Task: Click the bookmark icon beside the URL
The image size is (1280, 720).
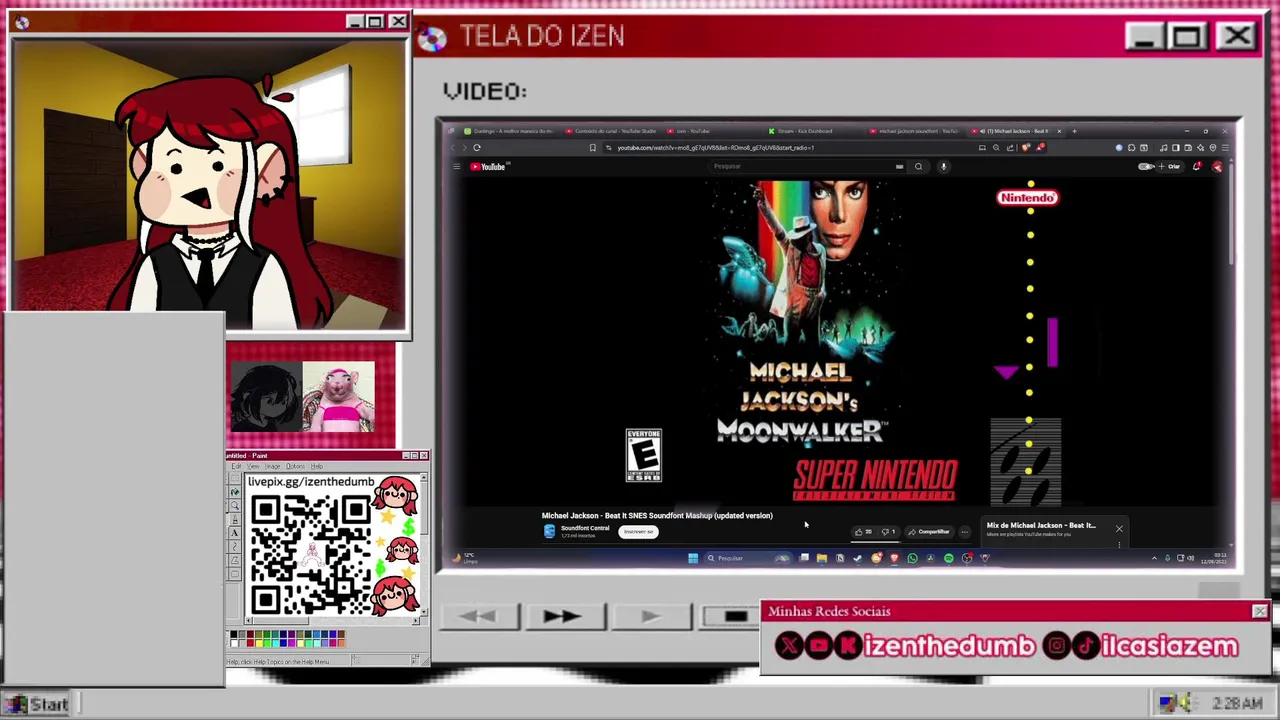Action: click(x=592, y=148)
